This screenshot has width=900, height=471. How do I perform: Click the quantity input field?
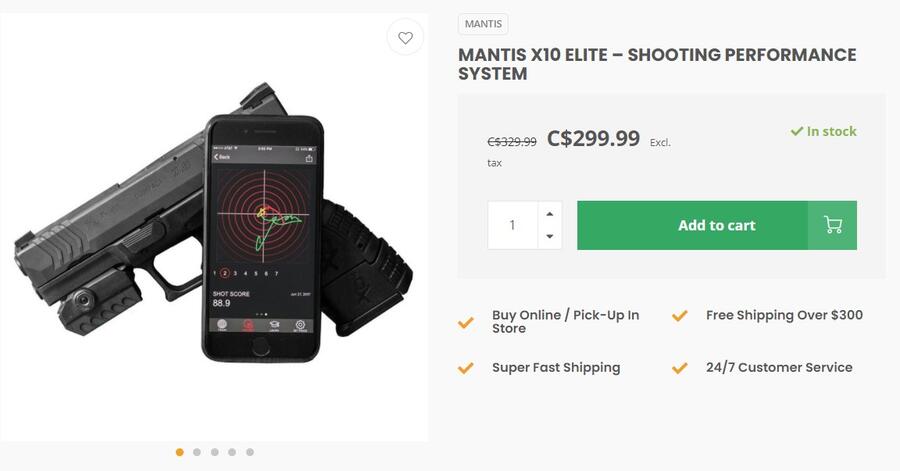tap(512, 225)
